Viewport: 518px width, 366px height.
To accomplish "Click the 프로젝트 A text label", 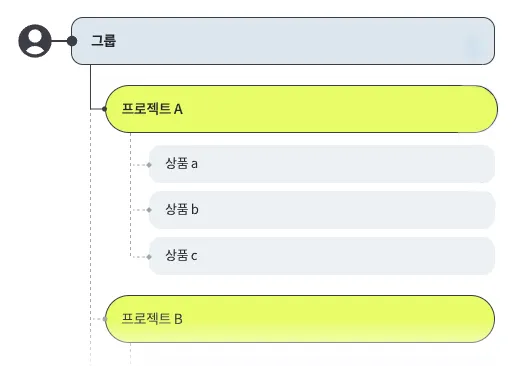I will coord(152,109).
